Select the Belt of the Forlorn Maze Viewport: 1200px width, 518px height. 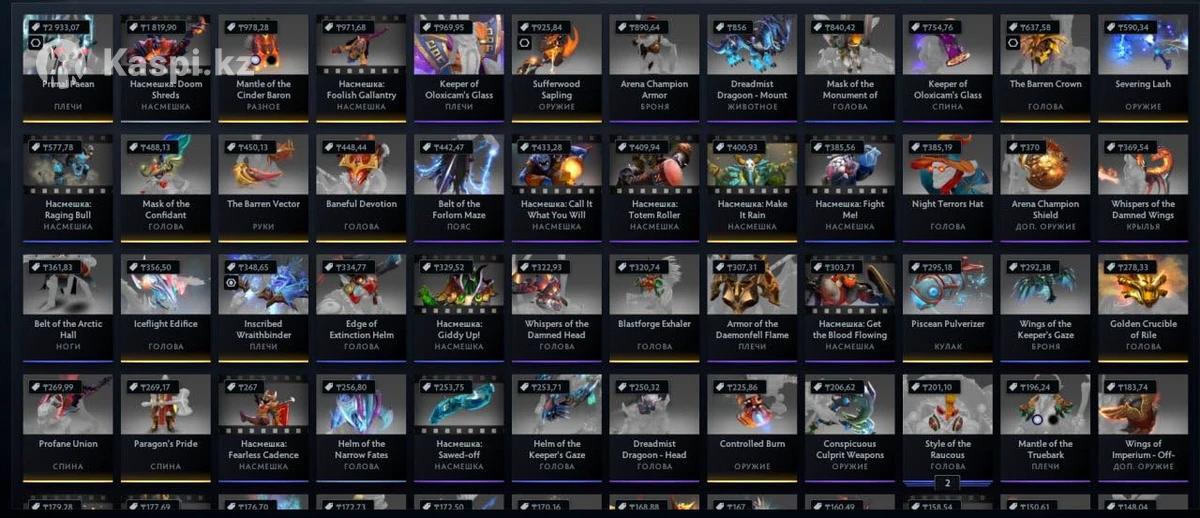(x=460, y=188)
